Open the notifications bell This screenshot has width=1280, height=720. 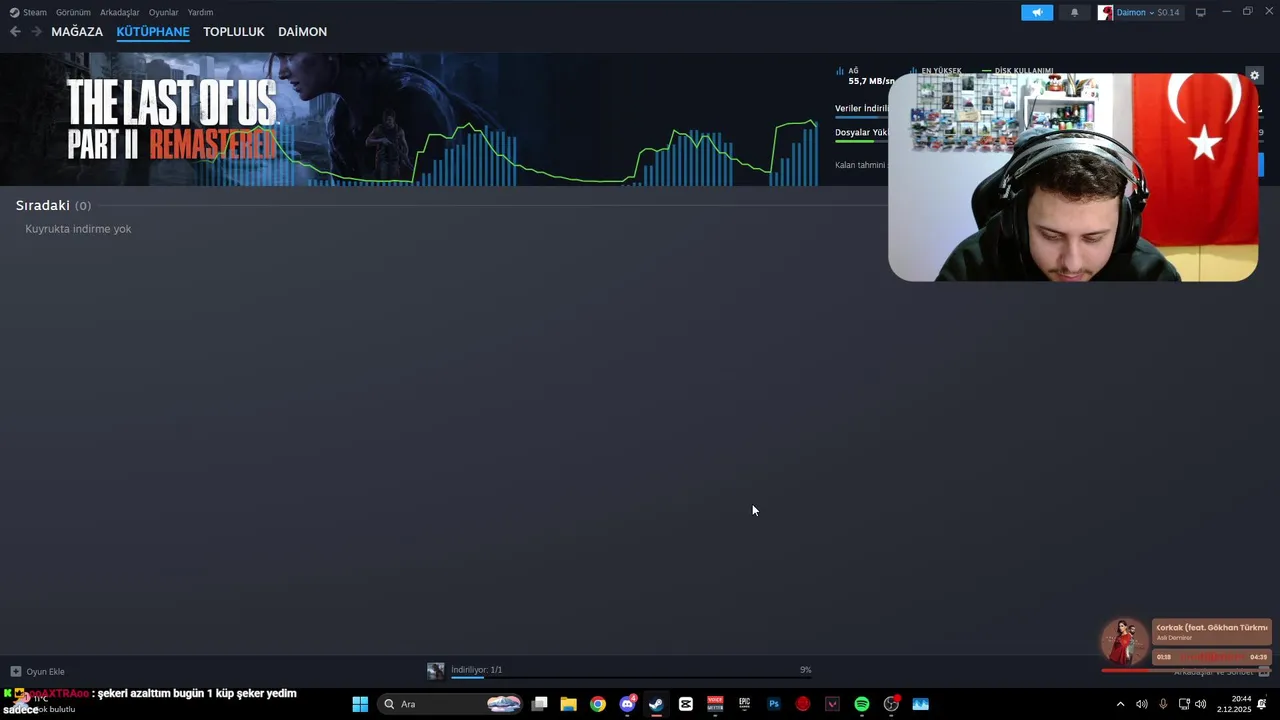(1075, 12)
